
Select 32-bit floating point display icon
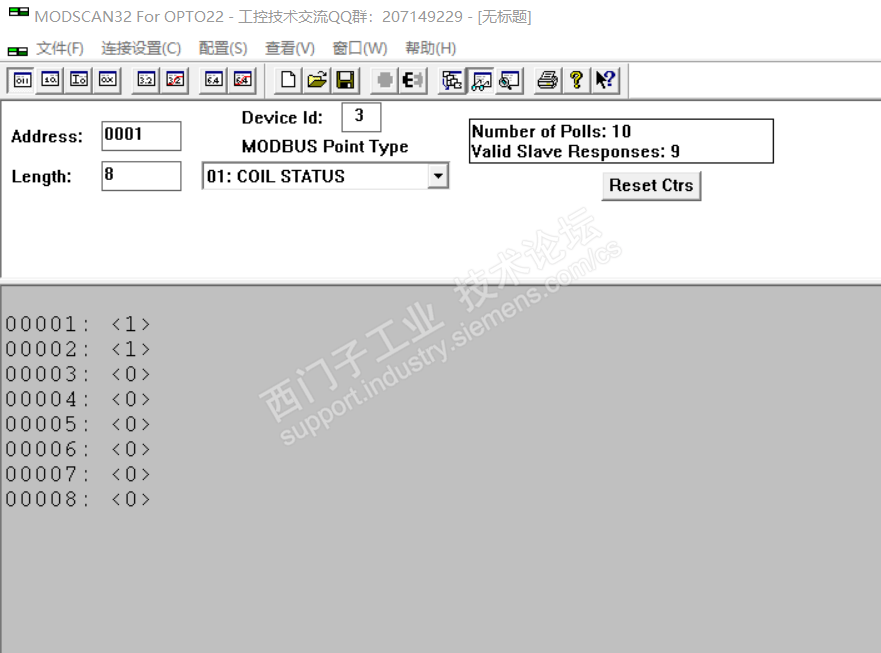click(x=146, y=80)
